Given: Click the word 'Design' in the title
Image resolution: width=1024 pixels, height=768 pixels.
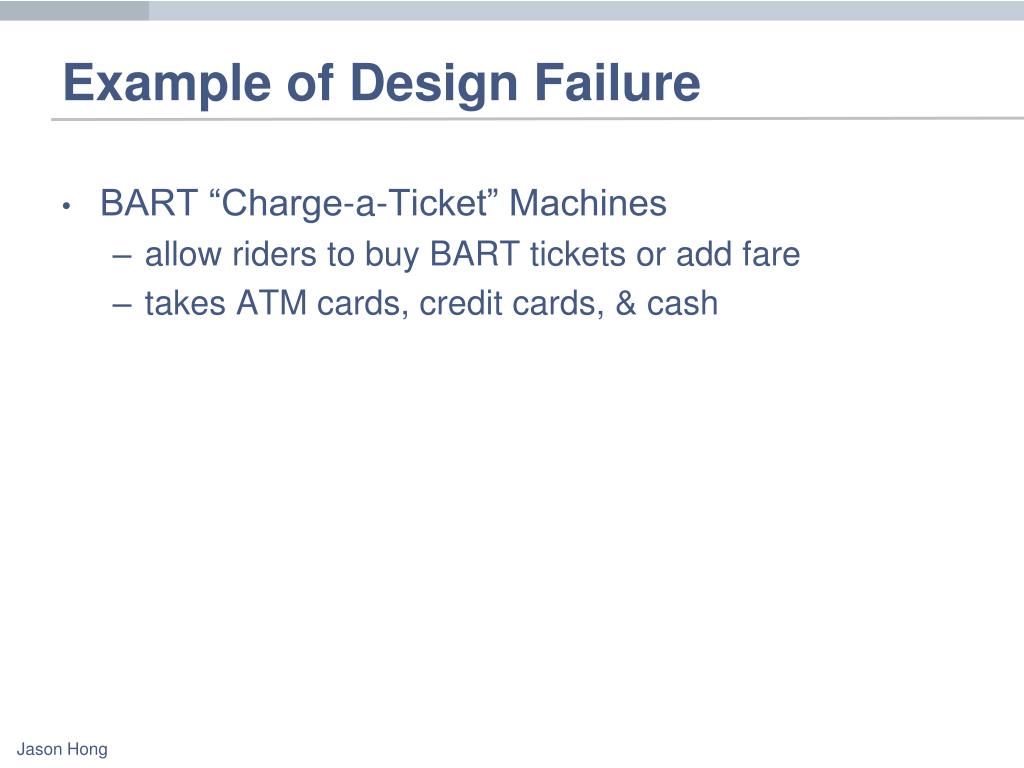Looking at the screenshot, I should tap(435, 84).
